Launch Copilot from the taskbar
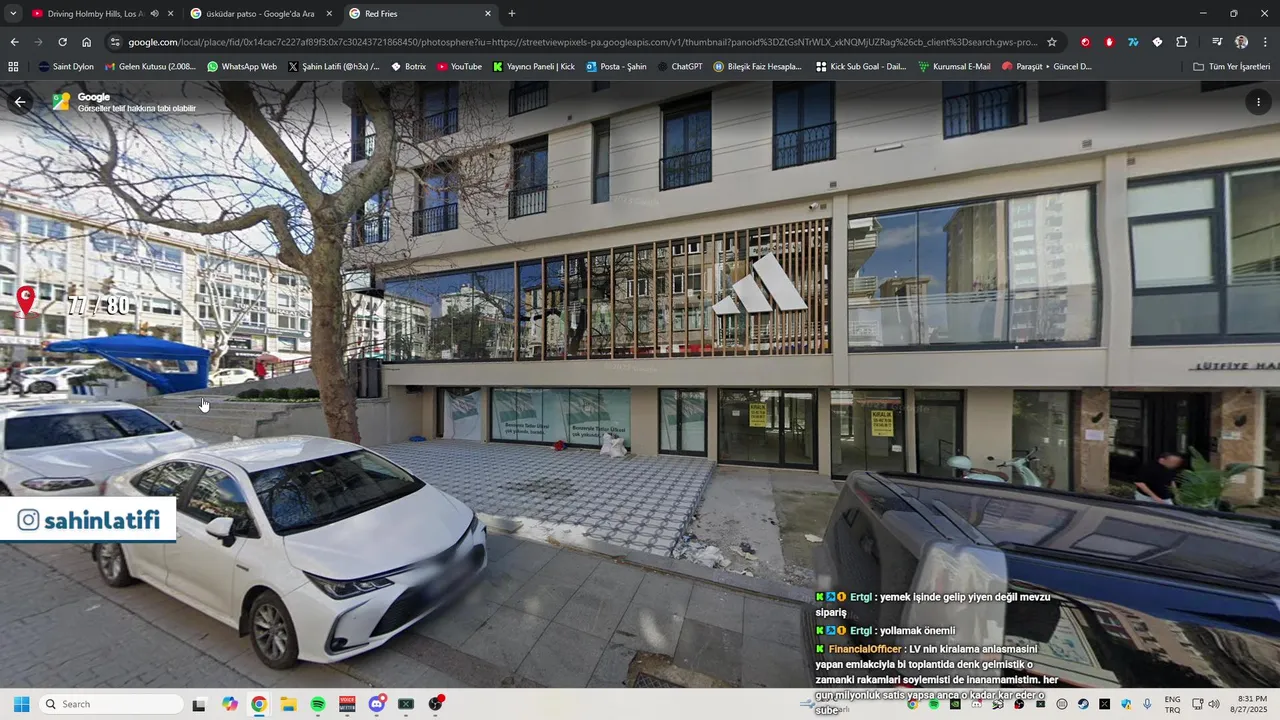This screenshot has width=1280, height=720. (x=230, y=704)
